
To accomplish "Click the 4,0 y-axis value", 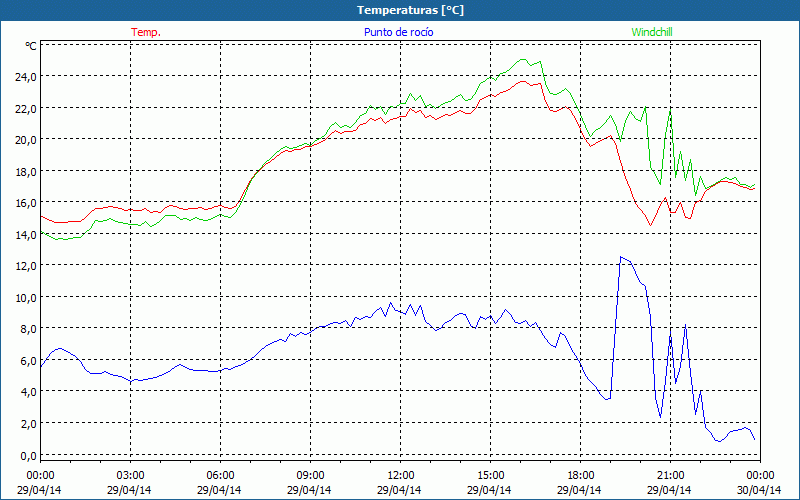I will [29, 392].
